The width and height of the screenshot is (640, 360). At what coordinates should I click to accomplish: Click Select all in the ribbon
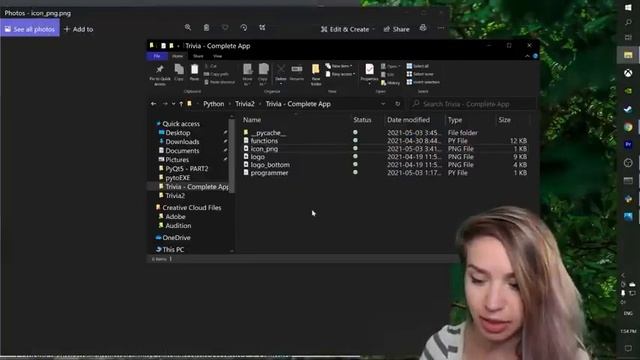click(418, 66)
